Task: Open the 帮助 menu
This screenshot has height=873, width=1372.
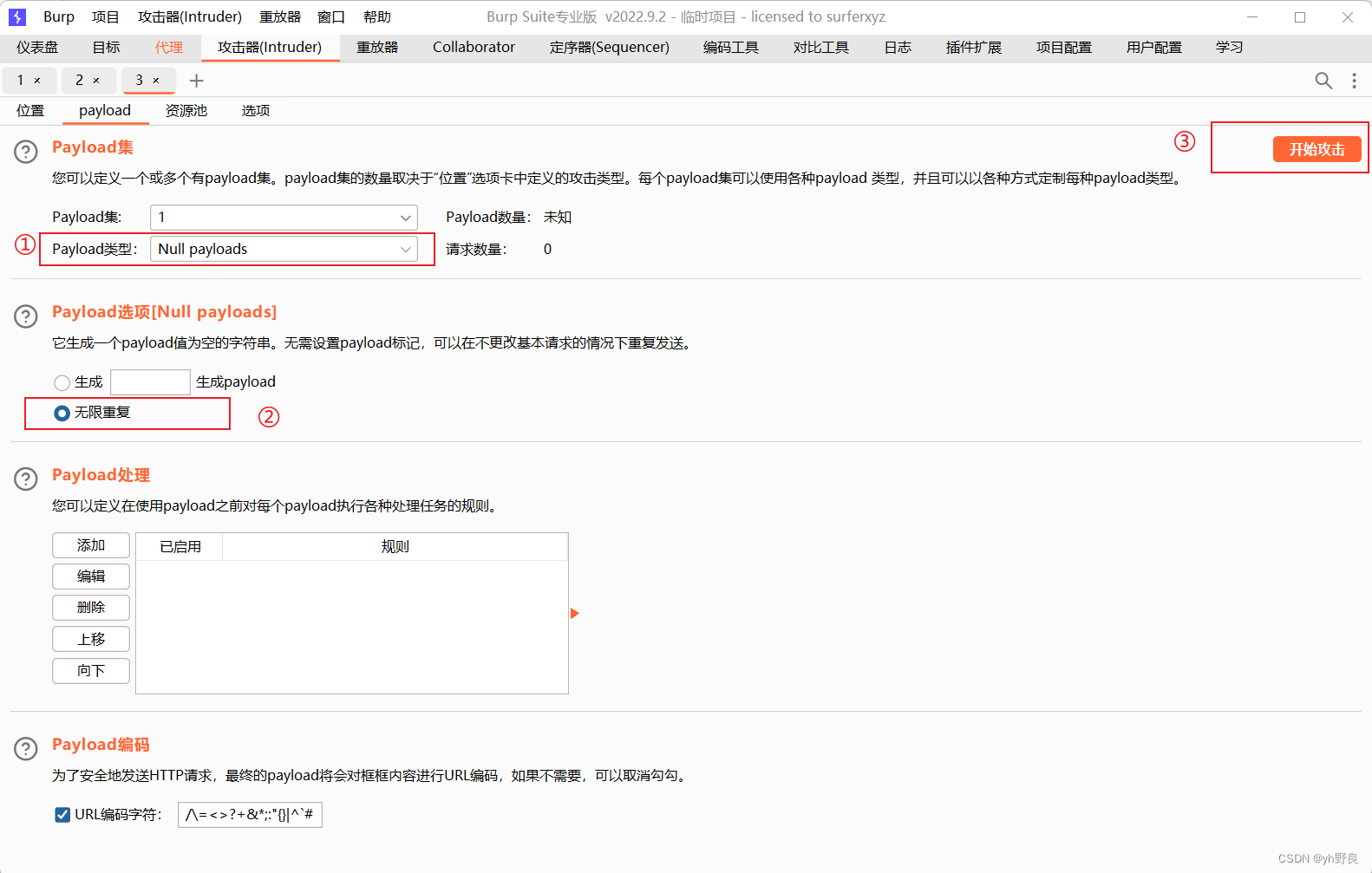Action: pyautogui.click(x=377, y=16)
